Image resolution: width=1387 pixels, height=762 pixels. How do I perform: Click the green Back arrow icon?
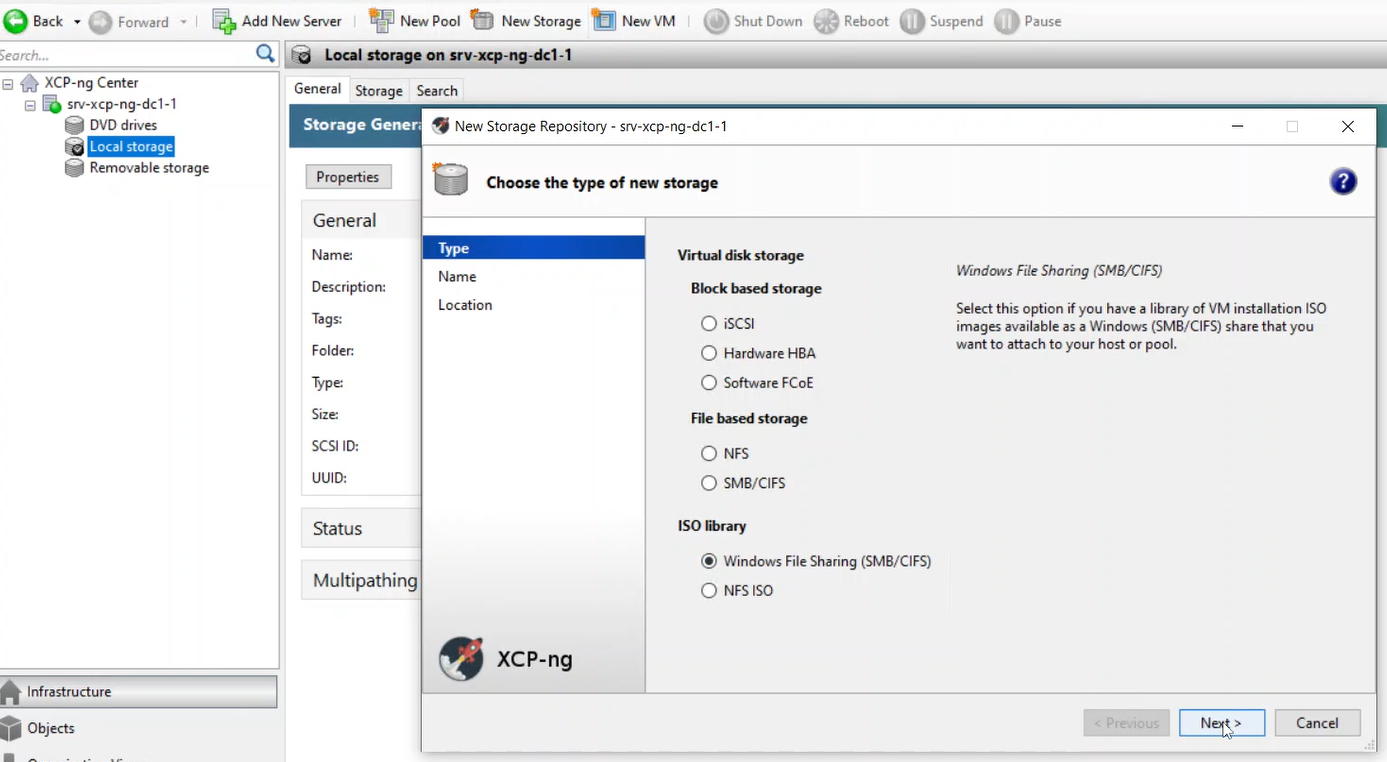[16, 21]
